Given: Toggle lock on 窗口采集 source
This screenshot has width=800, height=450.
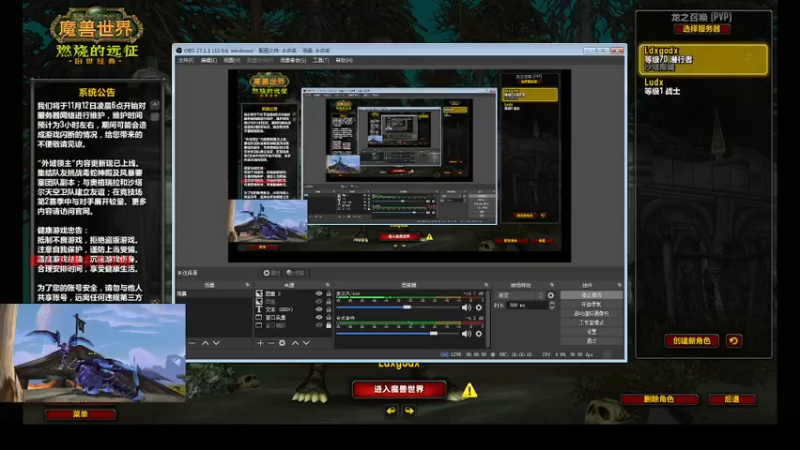Looking at the screenshot, I should point(329,317).
